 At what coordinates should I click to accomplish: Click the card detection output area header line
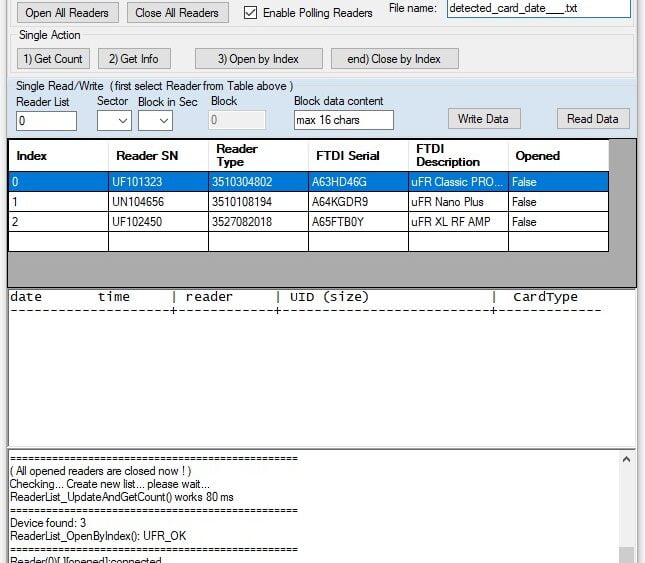coord(294,297)
